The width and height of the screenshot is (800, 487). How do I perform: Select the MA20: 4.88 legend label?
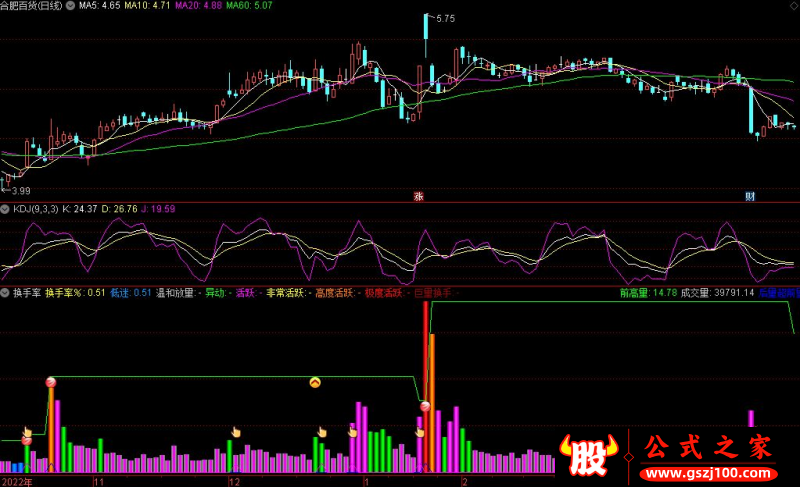[198, 6]
